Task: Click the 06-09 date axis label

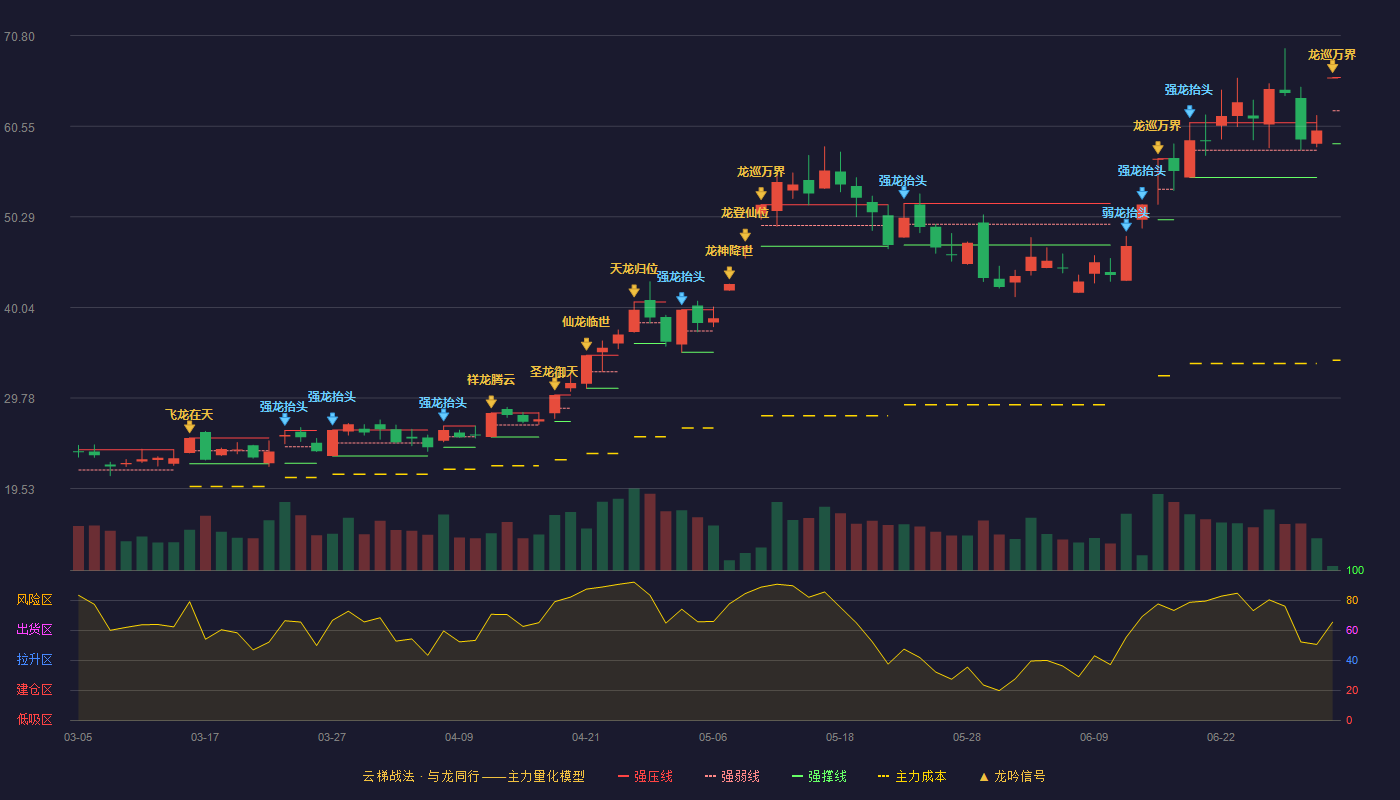Action: pyautogui.click(x=1094, y=737)
